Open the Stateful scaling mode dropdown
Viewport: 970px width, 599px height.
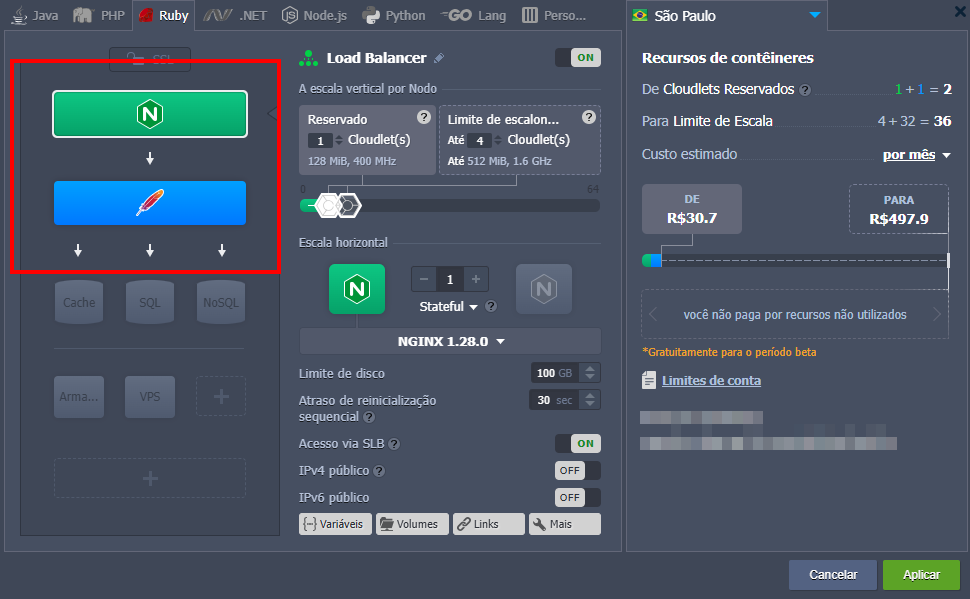(x=449, y=306)
